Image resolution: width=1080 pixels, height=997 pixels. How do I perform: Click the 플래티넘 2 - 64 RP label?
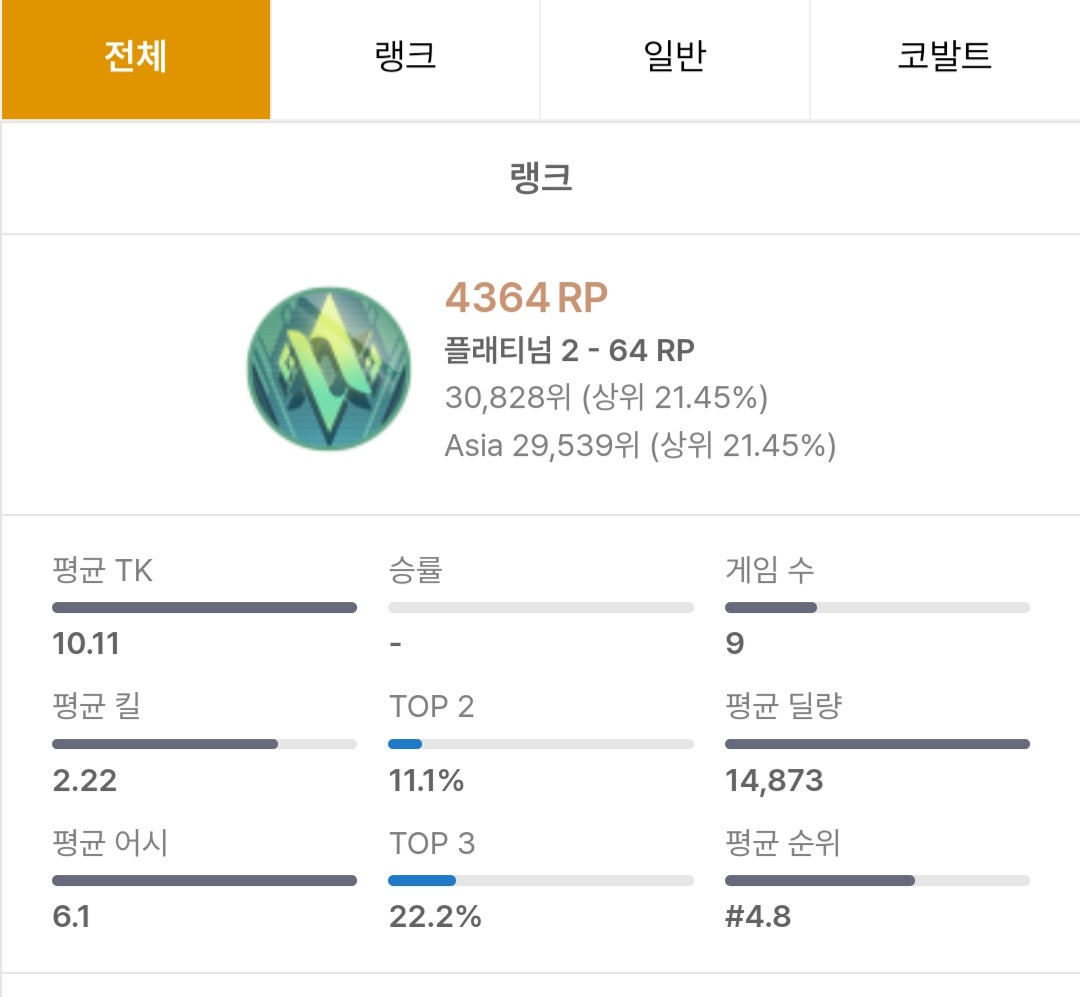point(569,350)
